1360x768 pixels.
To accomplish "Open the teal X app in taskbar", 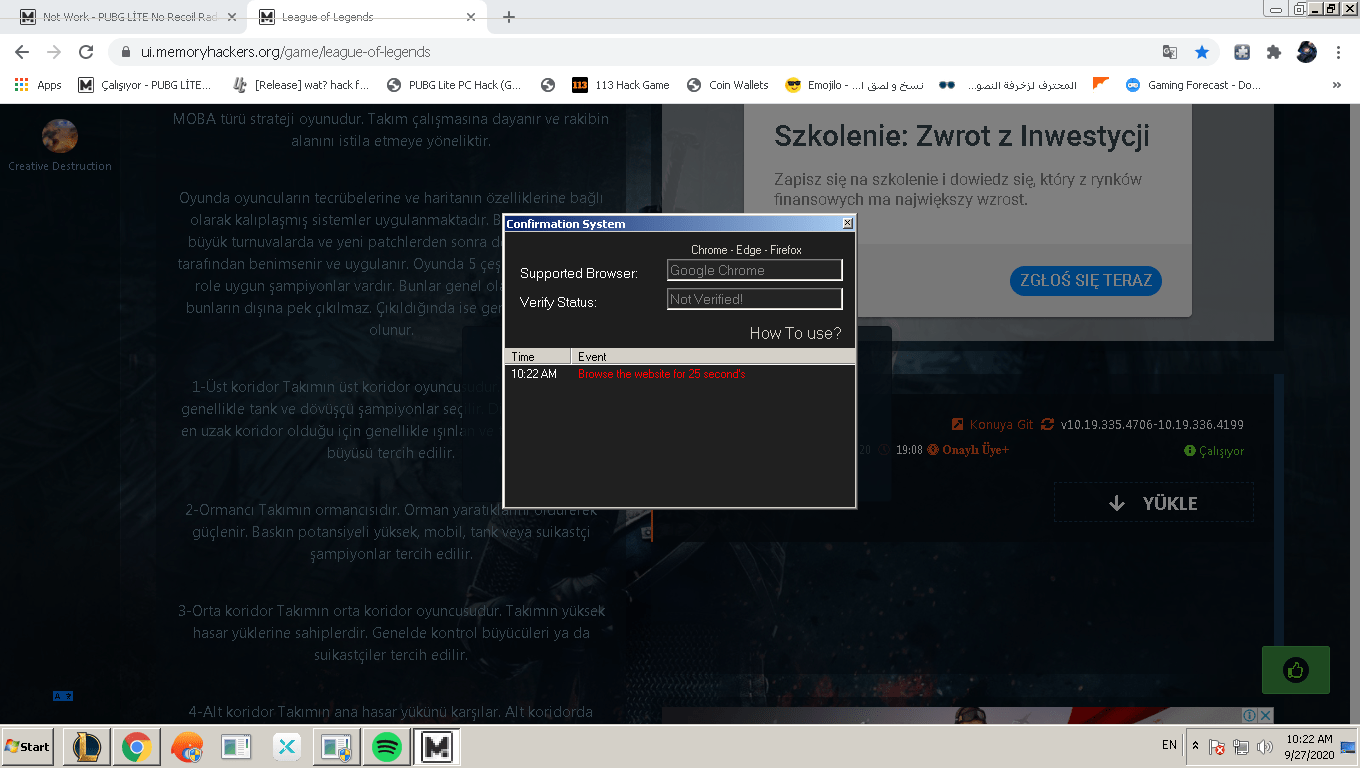I will click(286, 746).
